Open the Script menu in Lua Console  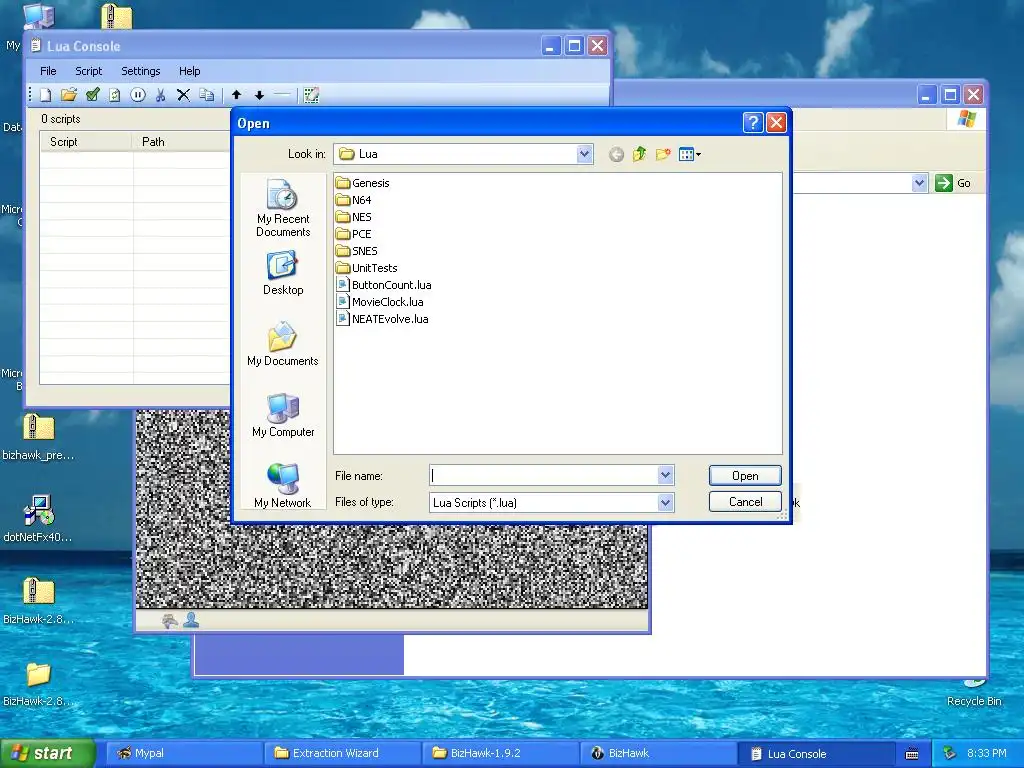(89, 71)
